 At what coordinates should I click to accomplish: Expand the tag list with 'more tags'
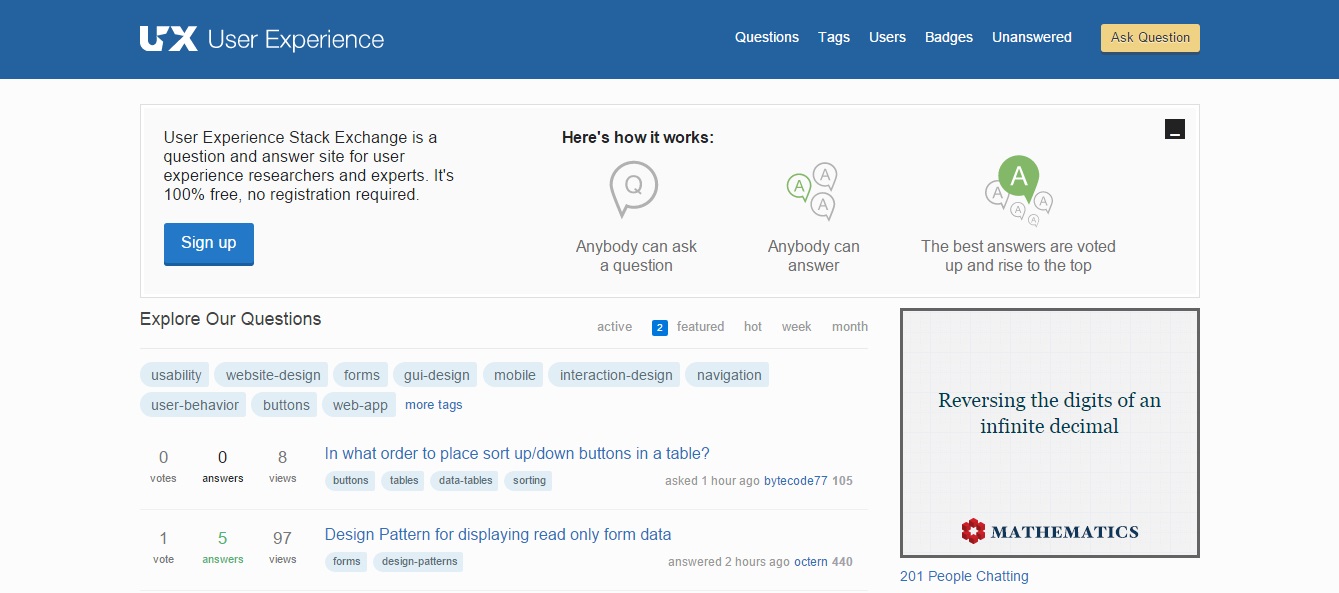(x=433, y=405)
